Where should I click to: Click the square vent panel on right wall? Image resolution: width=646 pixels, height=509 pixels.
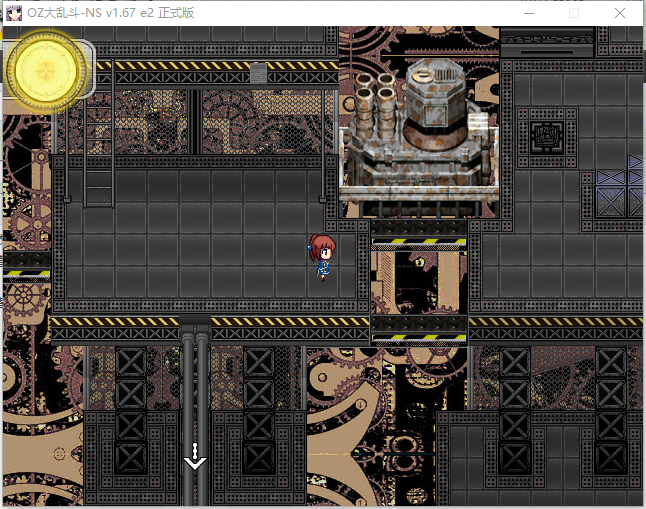[x=547, y=135]
